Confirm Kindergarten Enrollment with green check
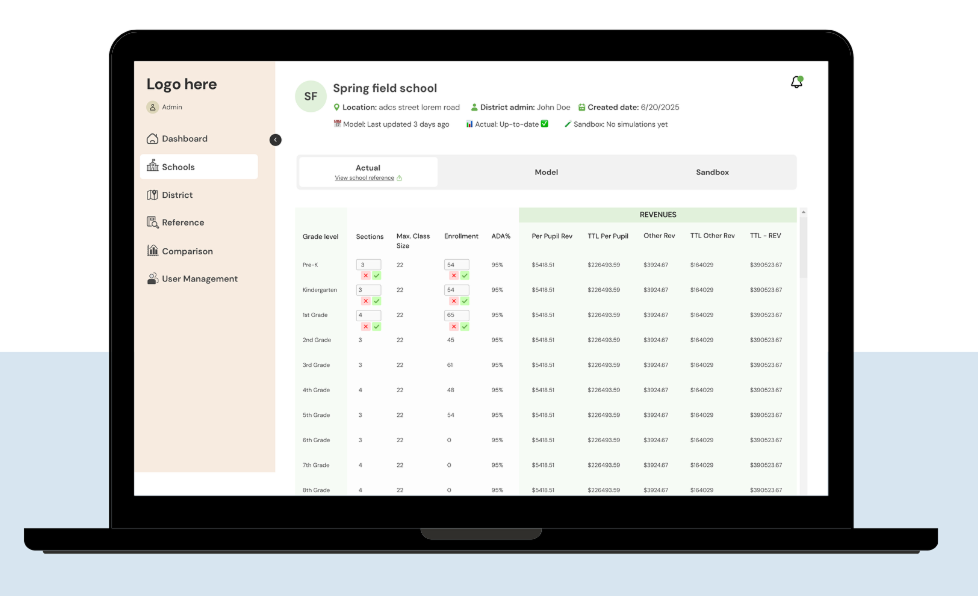Image resolution: width=978 pixels, height=596 pixels. 465,301
